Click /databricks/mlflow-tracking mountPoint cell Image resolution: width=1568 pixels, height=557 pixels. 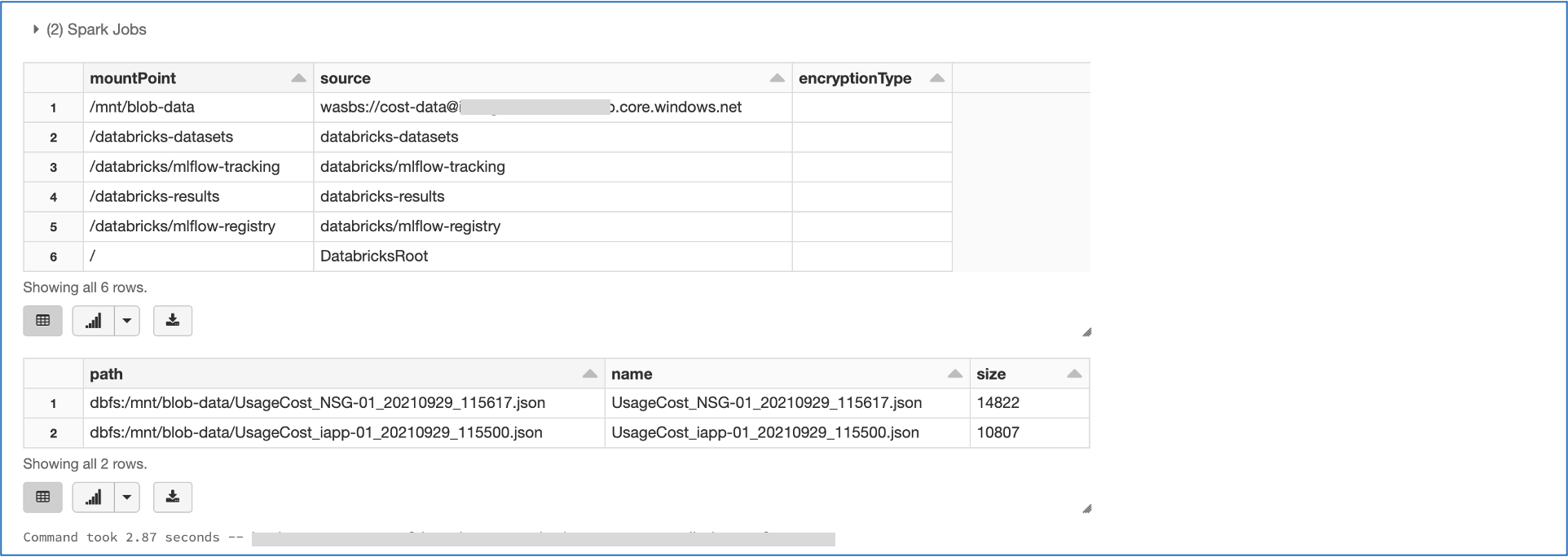point(198,167)
